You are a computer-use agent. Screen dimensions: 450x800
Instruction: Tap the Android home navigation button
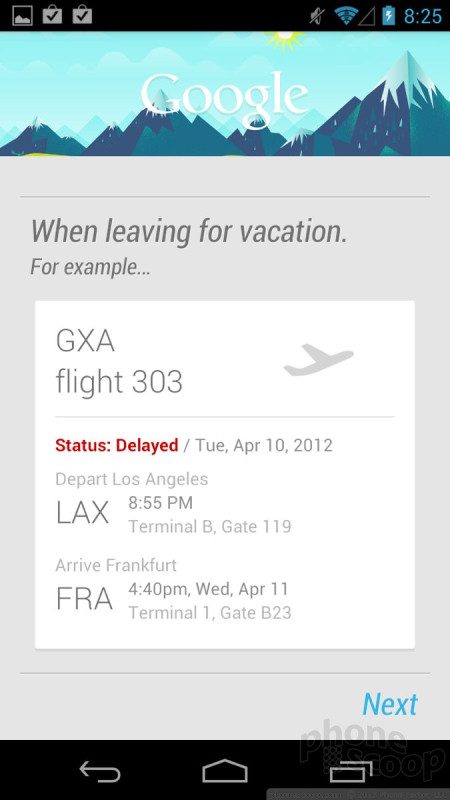click(224, 771)
